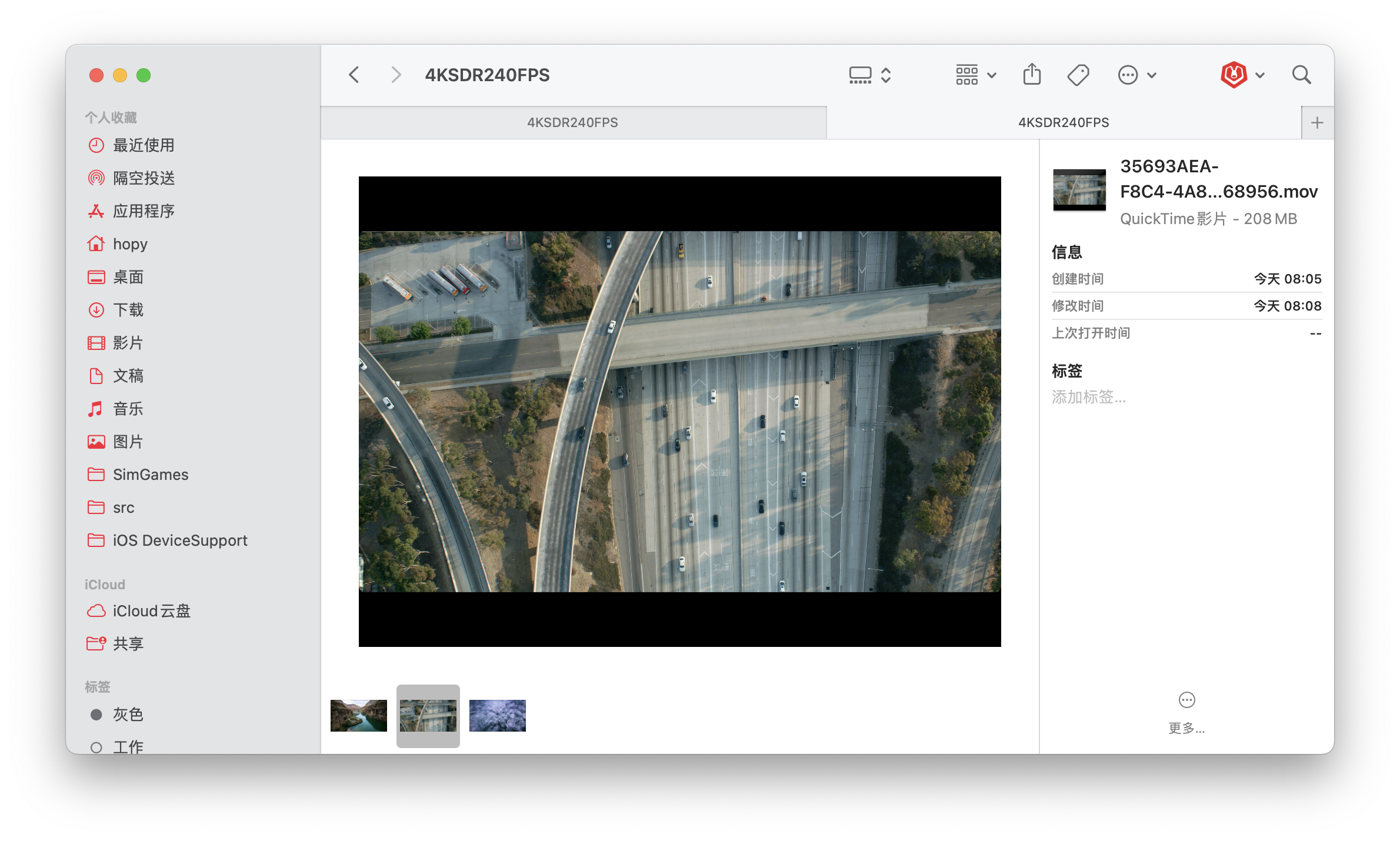
Task: Click the Edit Tags toolbar icon
Action: [1078, 75]
